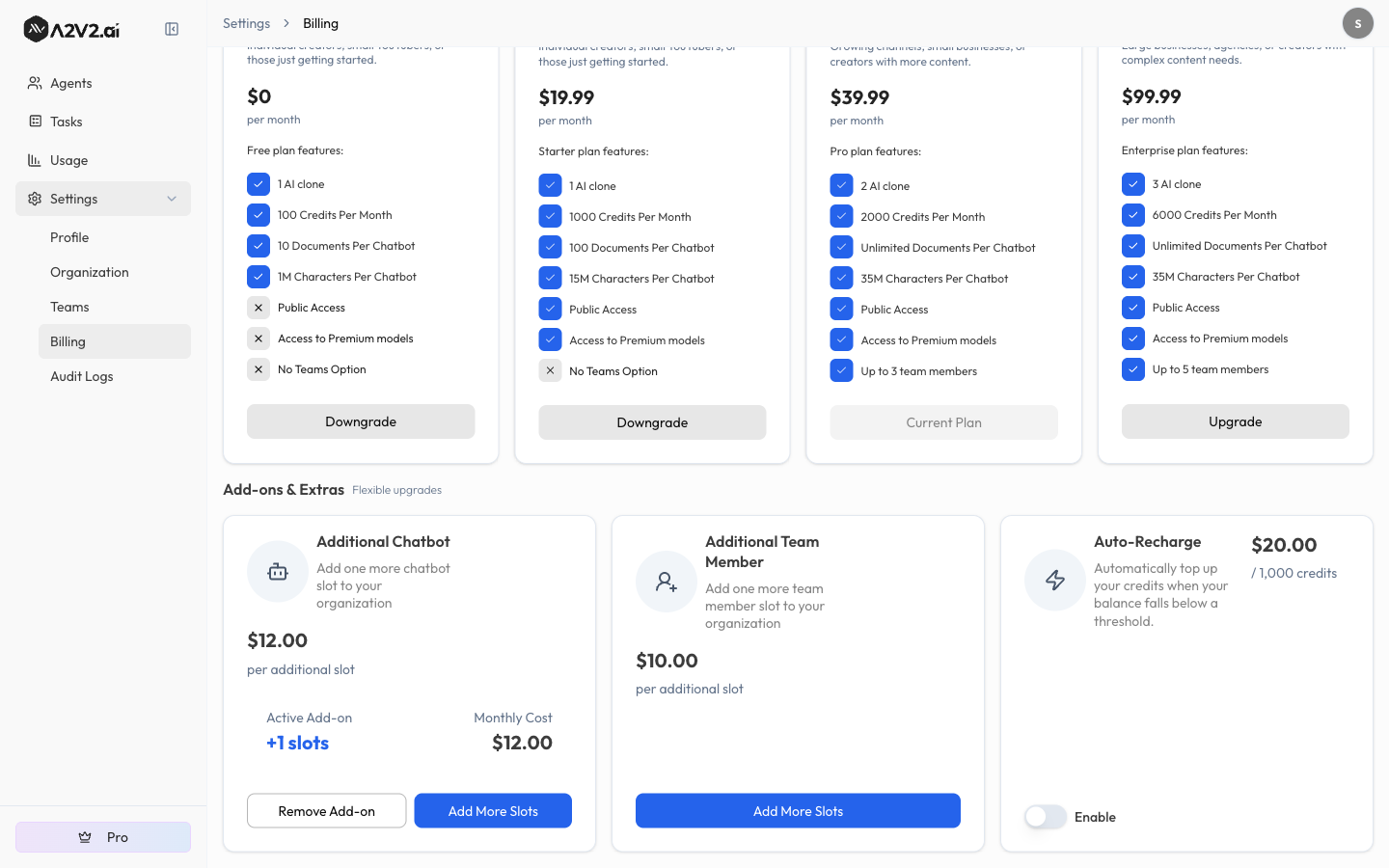The height and width of the screenshot is (868, 1389).
Task: Go to the Tasks page
Action: (x=103, y=122)
